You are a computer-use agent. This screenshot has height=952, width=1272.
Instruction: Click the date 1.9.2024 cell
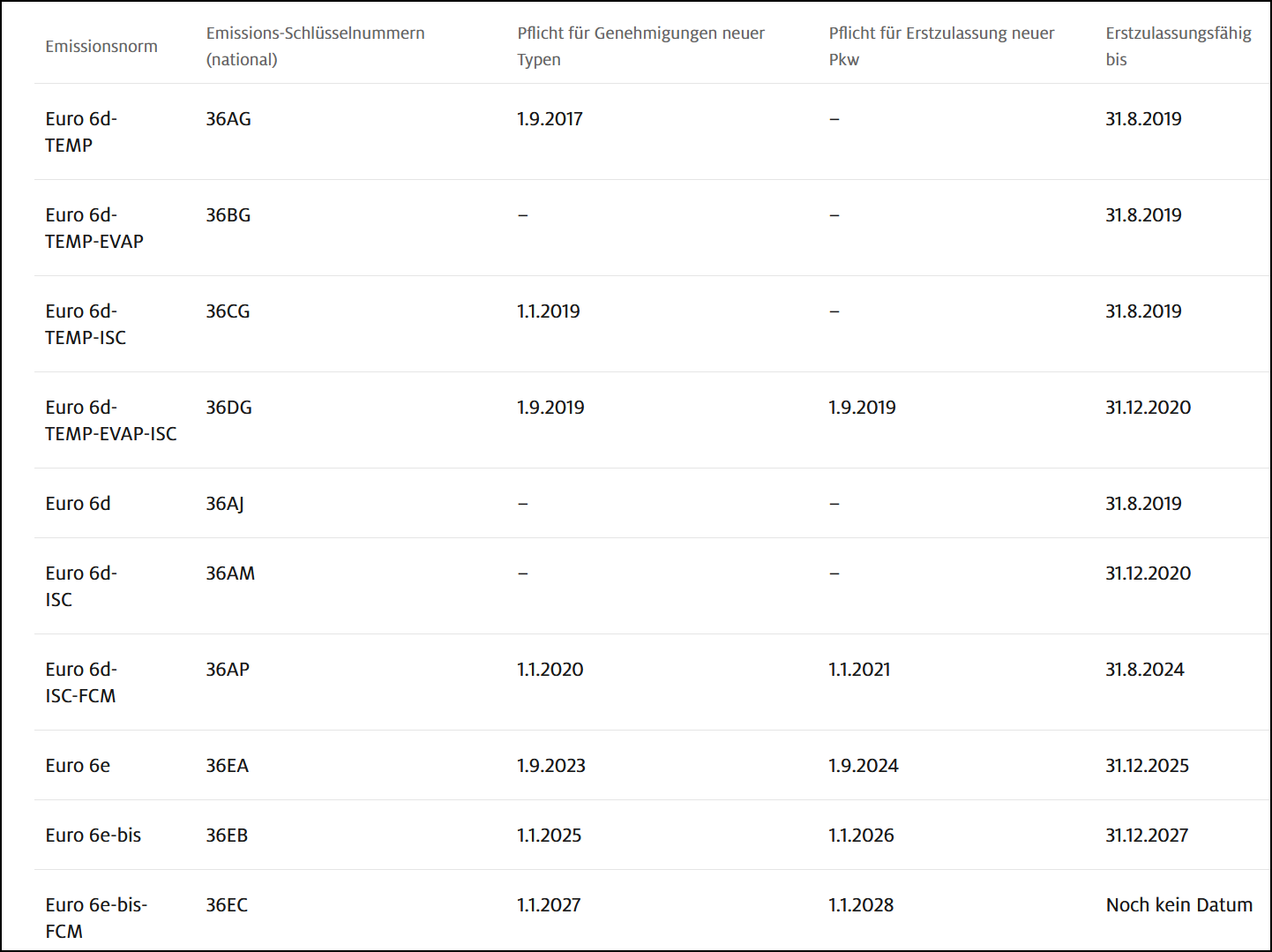863,766
